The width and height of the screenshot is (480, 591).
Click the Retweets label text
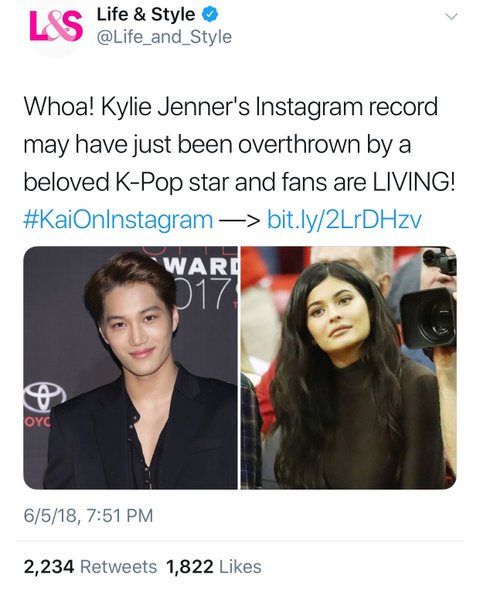[x=119, y=567]
